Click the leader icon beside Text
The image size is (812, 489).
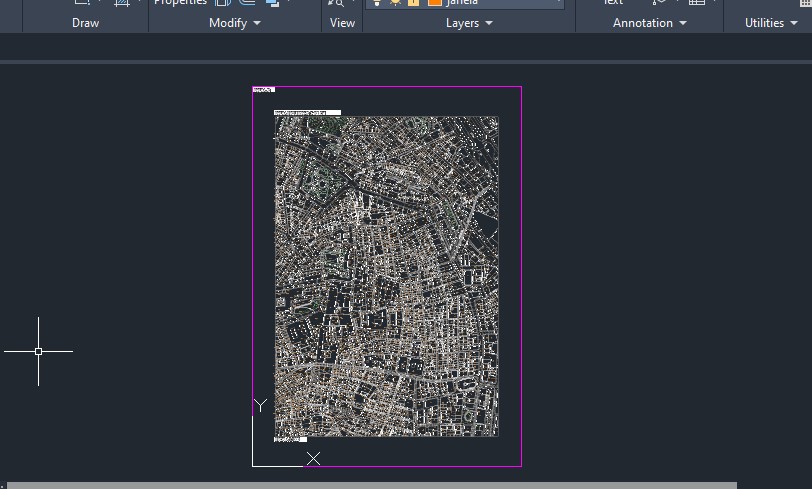tap(659, 3)
